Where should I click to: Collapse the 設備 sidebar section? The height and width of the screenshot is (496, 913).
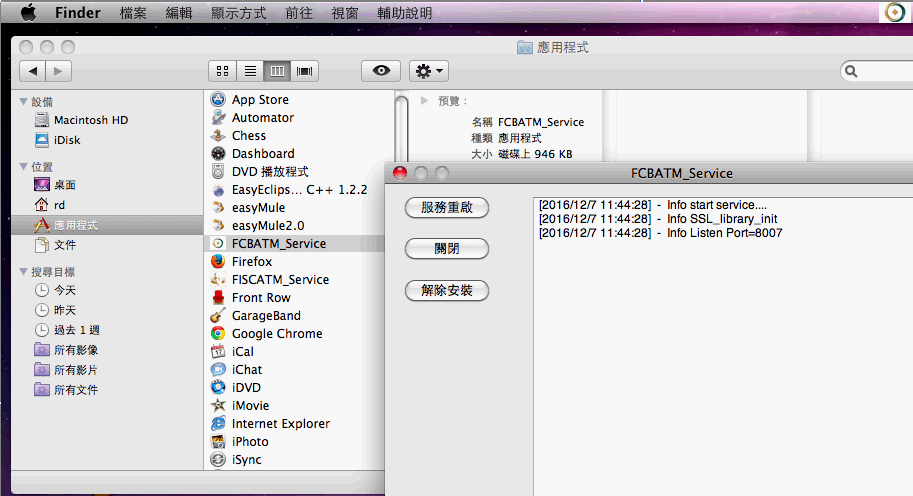pos(24,102)
